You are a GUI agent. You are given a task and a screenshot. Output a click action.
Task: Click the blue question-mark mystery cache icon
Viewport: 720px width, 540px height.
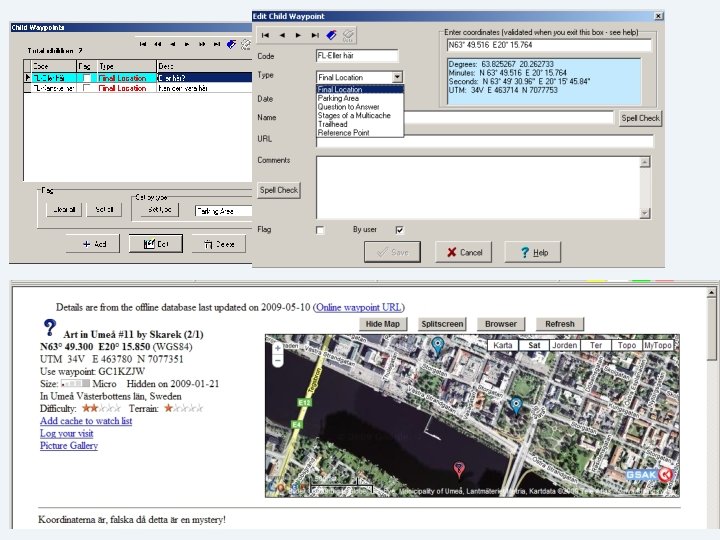[50, 328]
